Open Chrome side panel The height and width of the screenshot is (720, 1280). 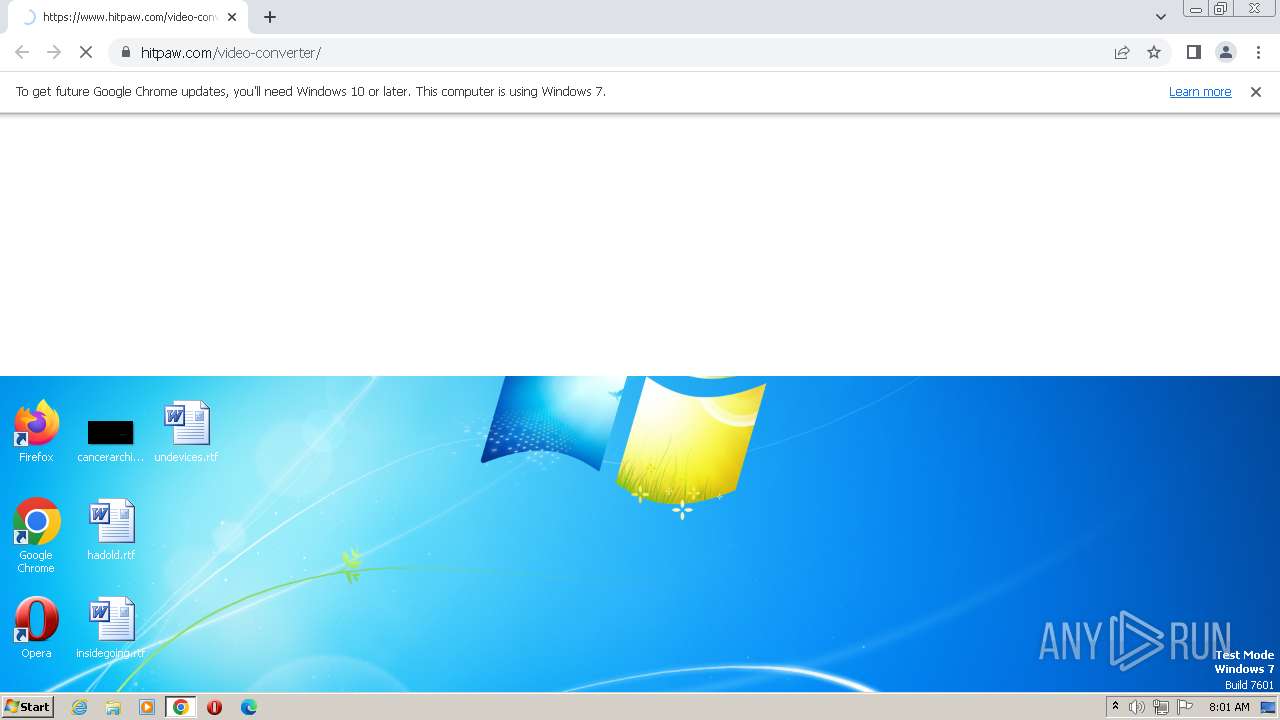tap(1193, 52)
